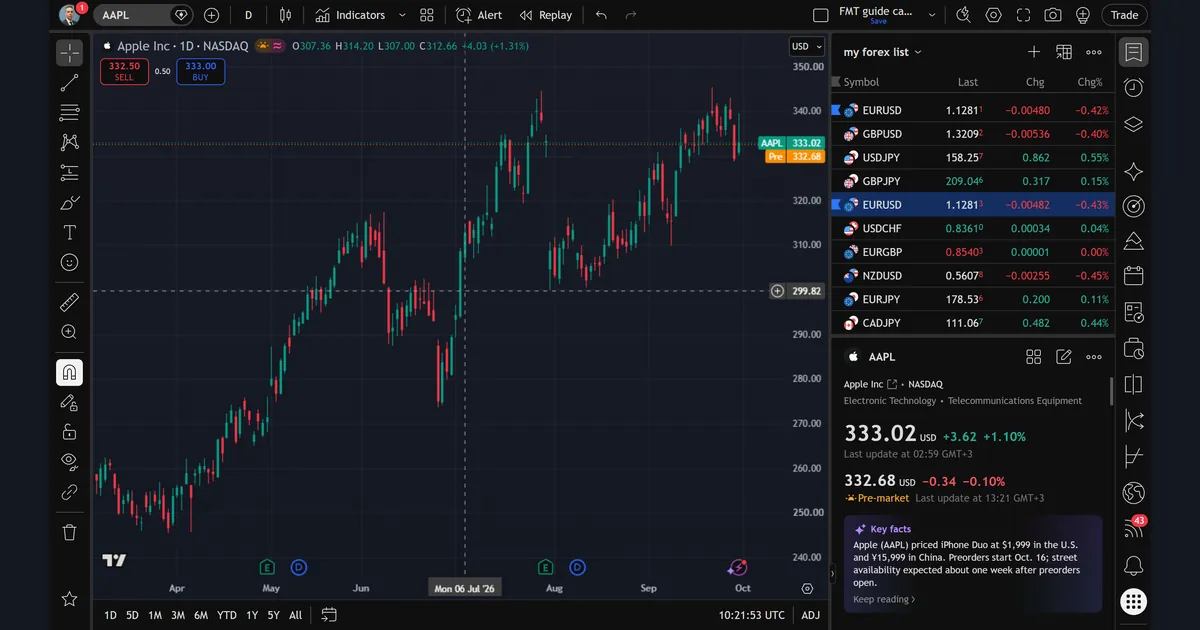Open the AAPL symbol search box

point(145,15)
